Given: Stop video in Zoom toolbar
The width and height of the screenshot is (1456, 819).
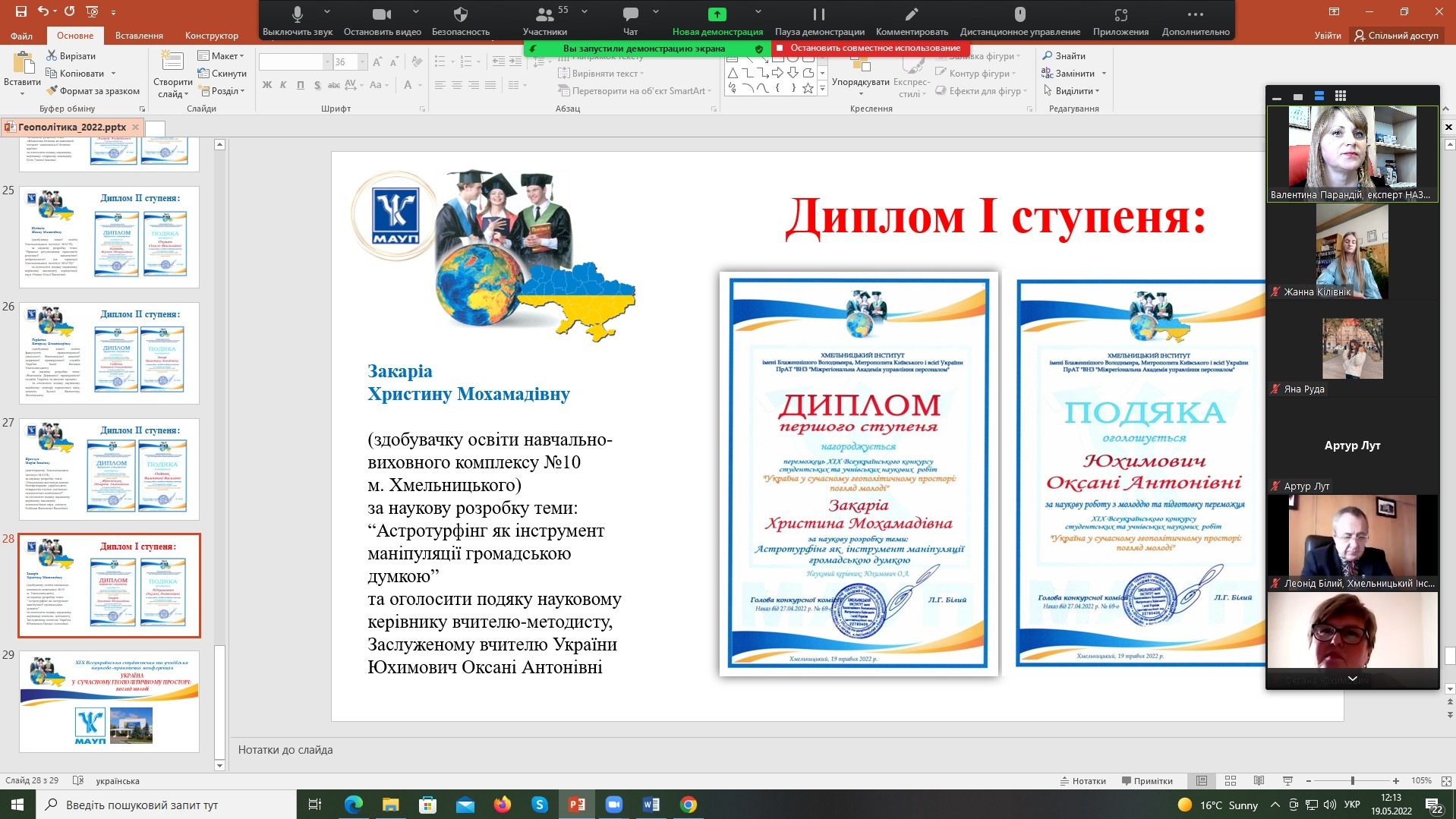Looking at the screenshot, I should click(382, 14).
